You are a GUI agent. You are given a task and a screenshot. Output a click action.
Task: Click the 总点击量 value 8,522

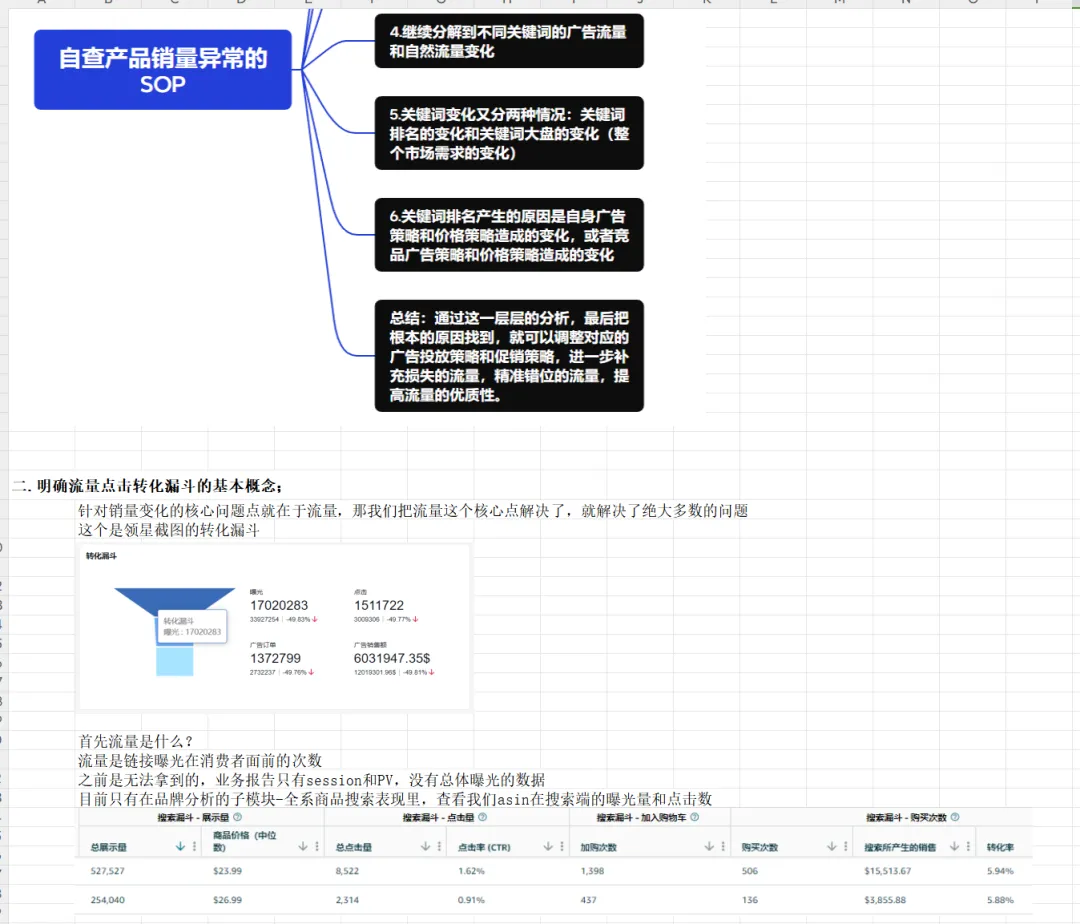(x=347, y=871)
